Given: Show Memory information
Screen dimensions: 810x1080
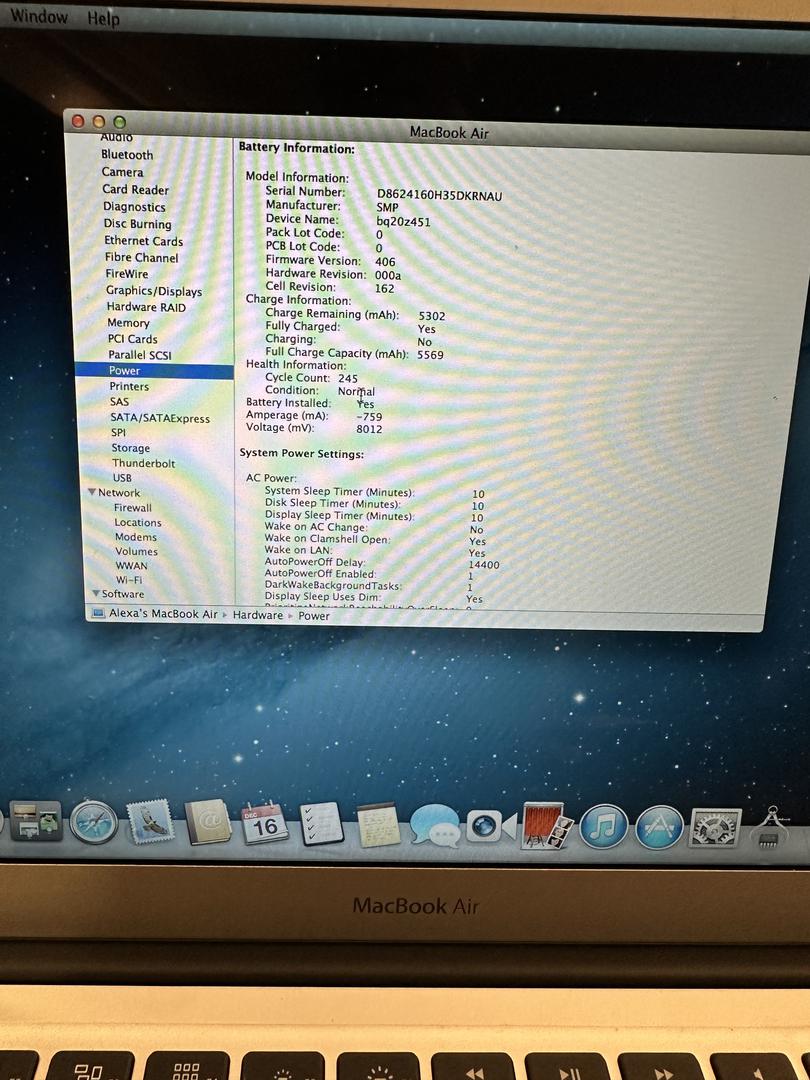Looking at the screenshot, I should (128, 323).
